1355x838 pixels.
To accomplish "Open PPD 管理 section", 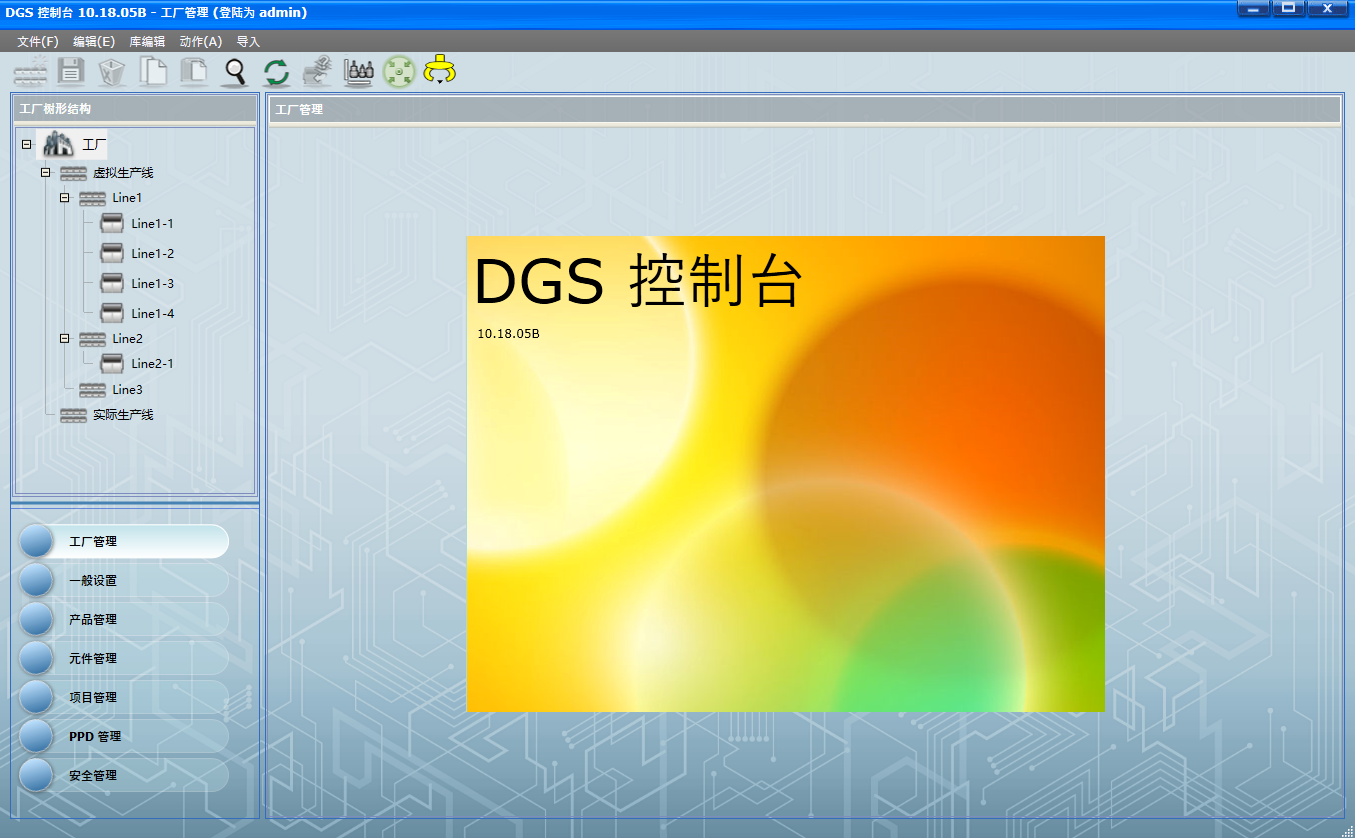I will coord(124,736).
